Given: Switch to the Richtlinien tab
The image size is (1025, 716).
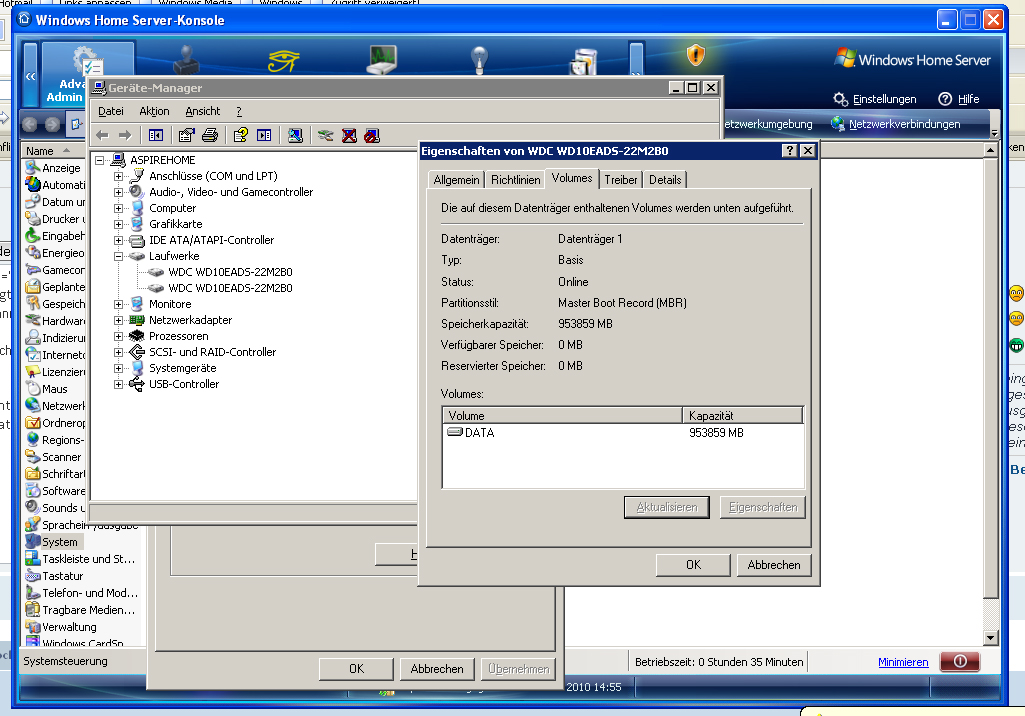Looking at the screenshot, I should point(516,180).
